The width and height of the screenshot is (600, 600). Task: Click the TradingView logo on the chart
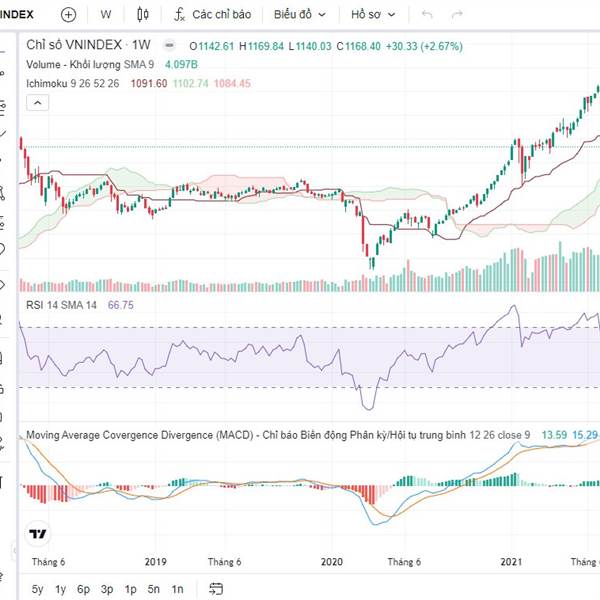click(38, 533)
